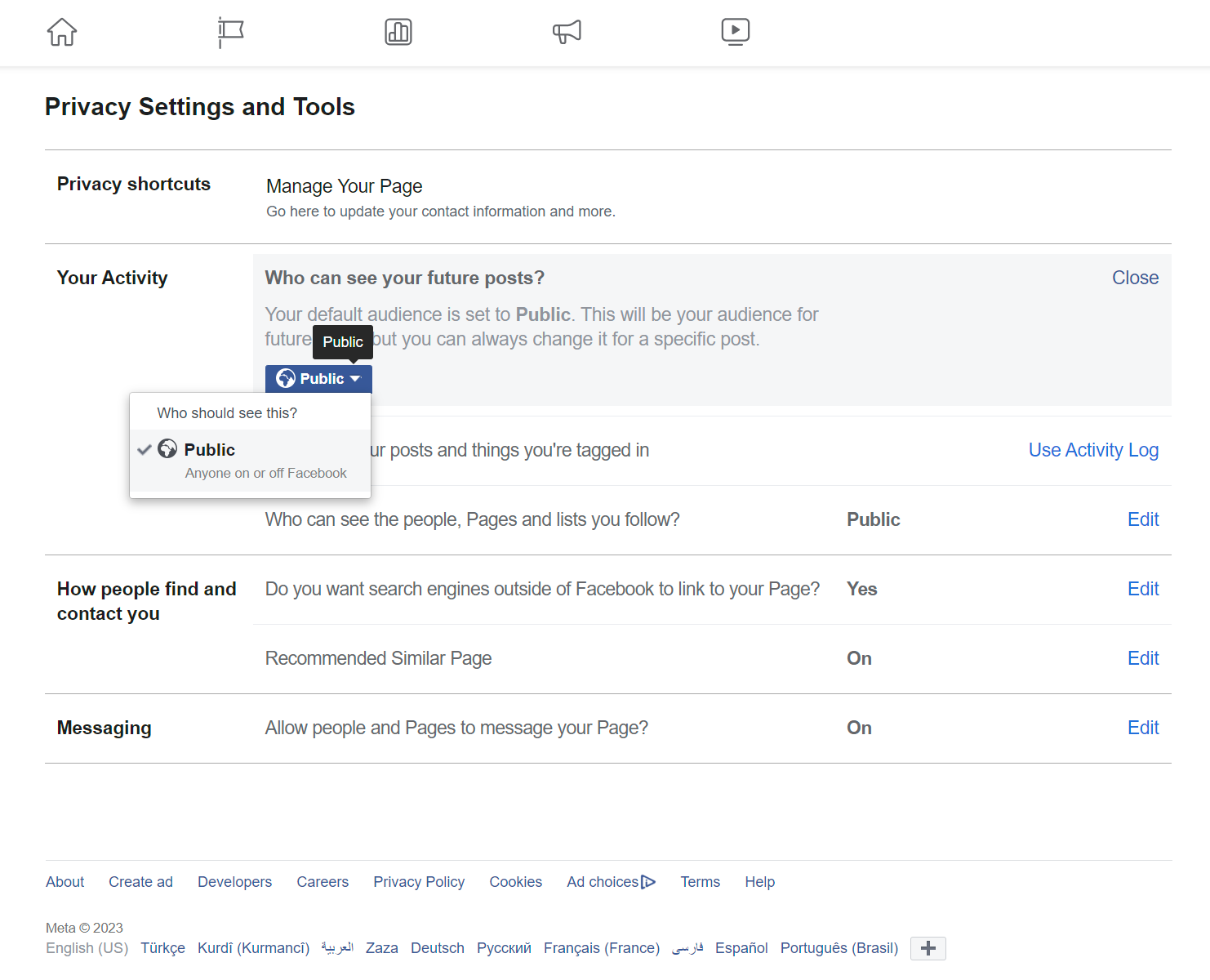Go to the Home icon

(62, 33)
